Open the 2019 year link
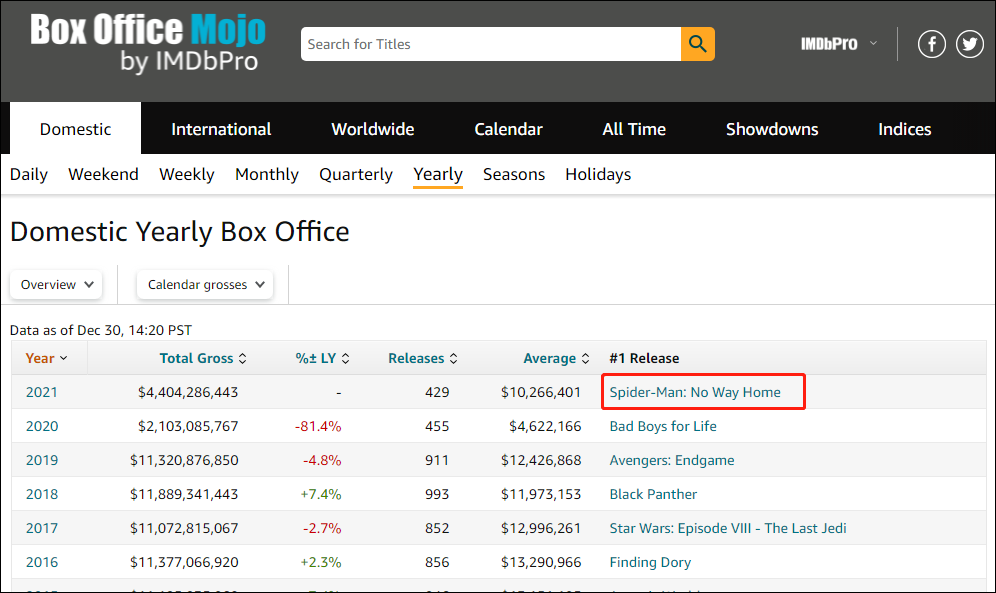 coord(42,460)
